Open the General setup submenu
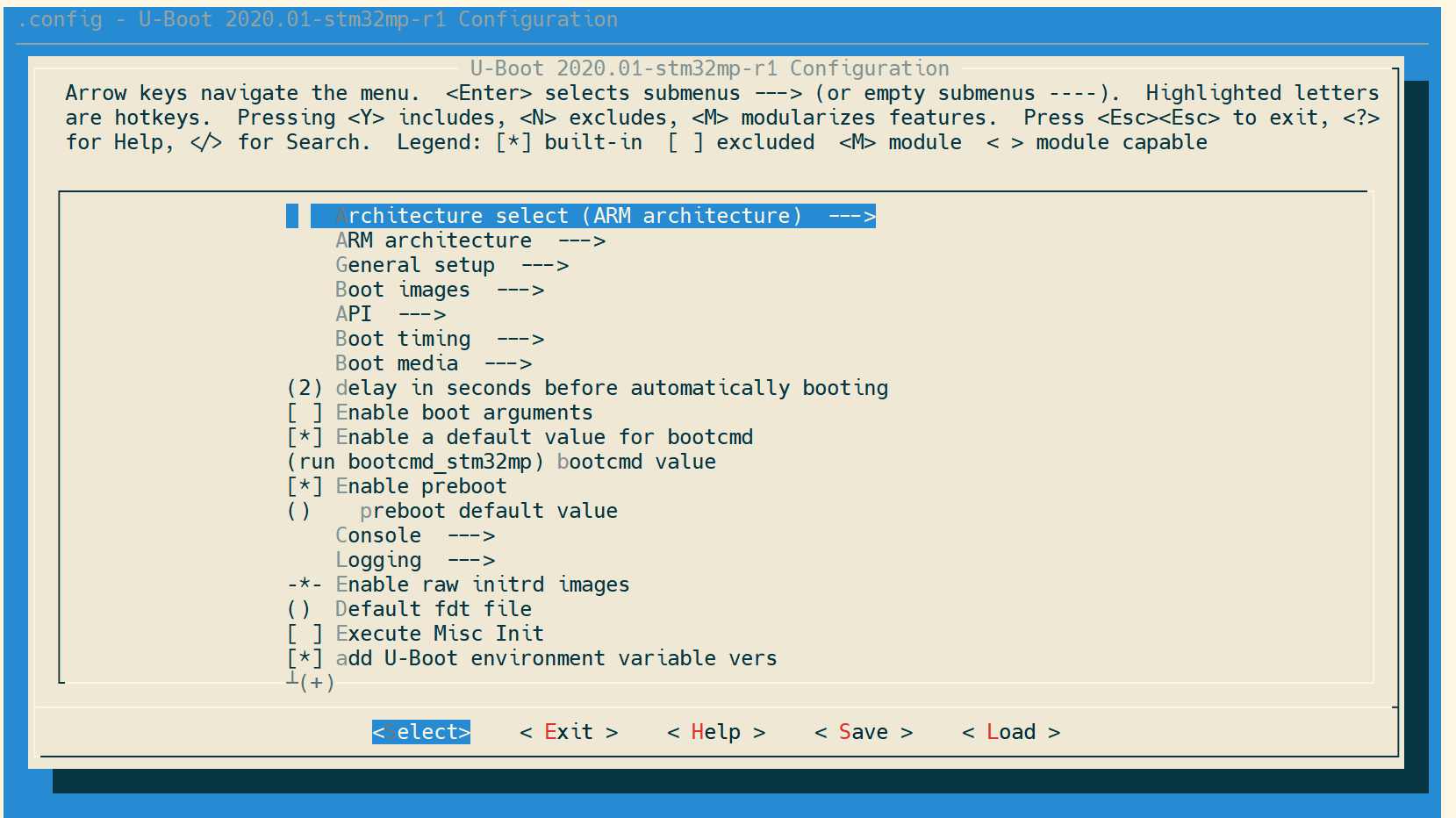 click(451, 265)
